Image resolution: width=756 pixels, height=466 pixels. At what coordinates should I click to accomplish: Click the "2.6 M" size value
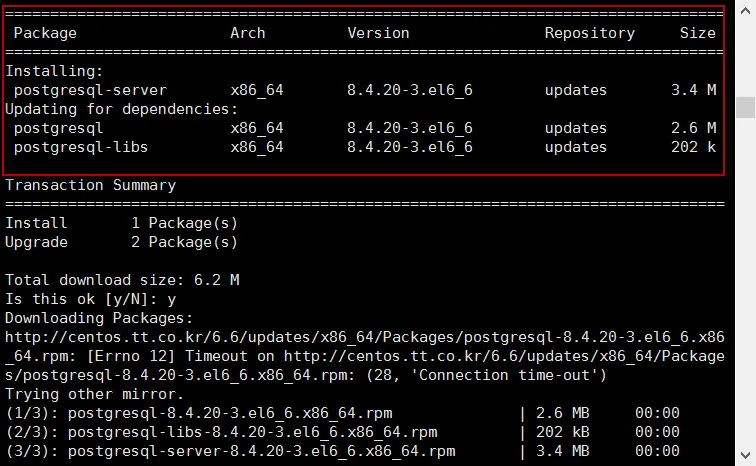(694, 128)
